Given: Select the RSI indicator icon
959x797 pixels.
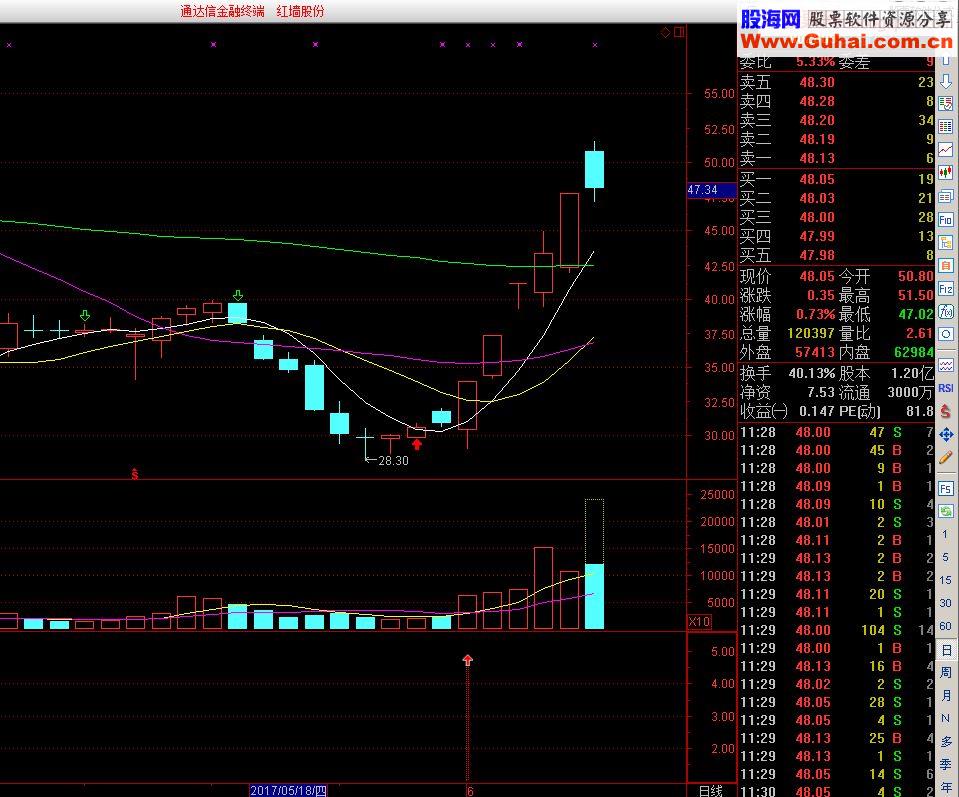Looking at the screenshot, I should [946, 388].
